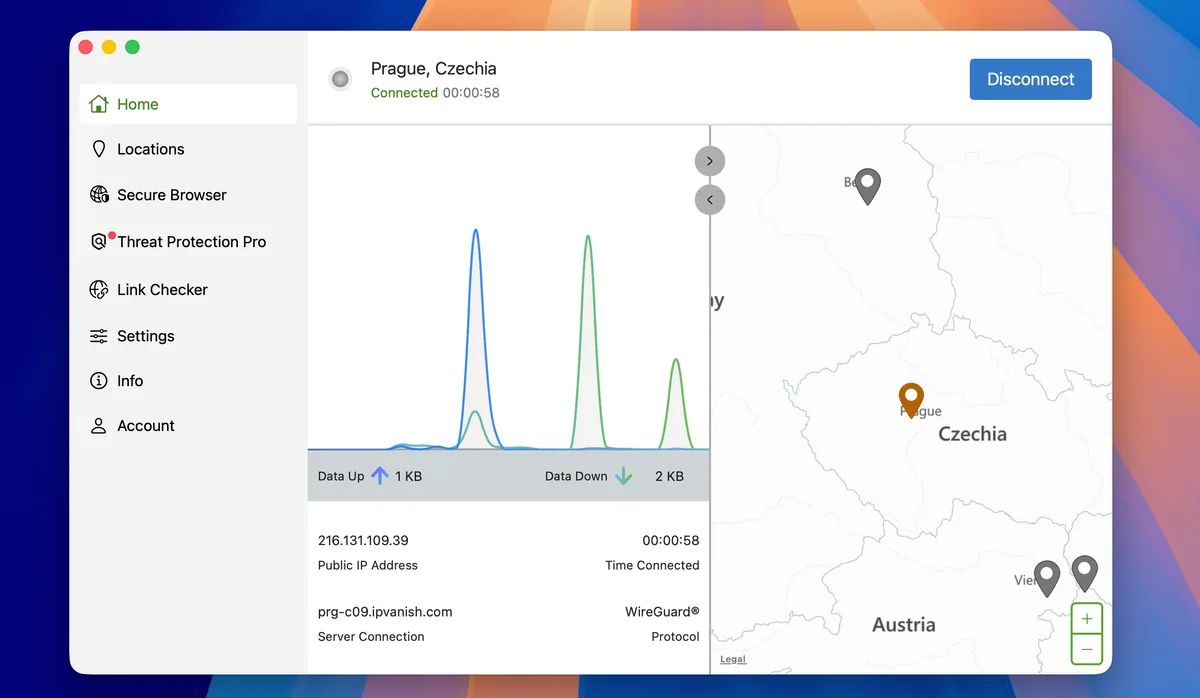Image resolution: width=1200 pixels, height=698 pixels.
Task: Click the Account person icon
Action: coord(98,426)
